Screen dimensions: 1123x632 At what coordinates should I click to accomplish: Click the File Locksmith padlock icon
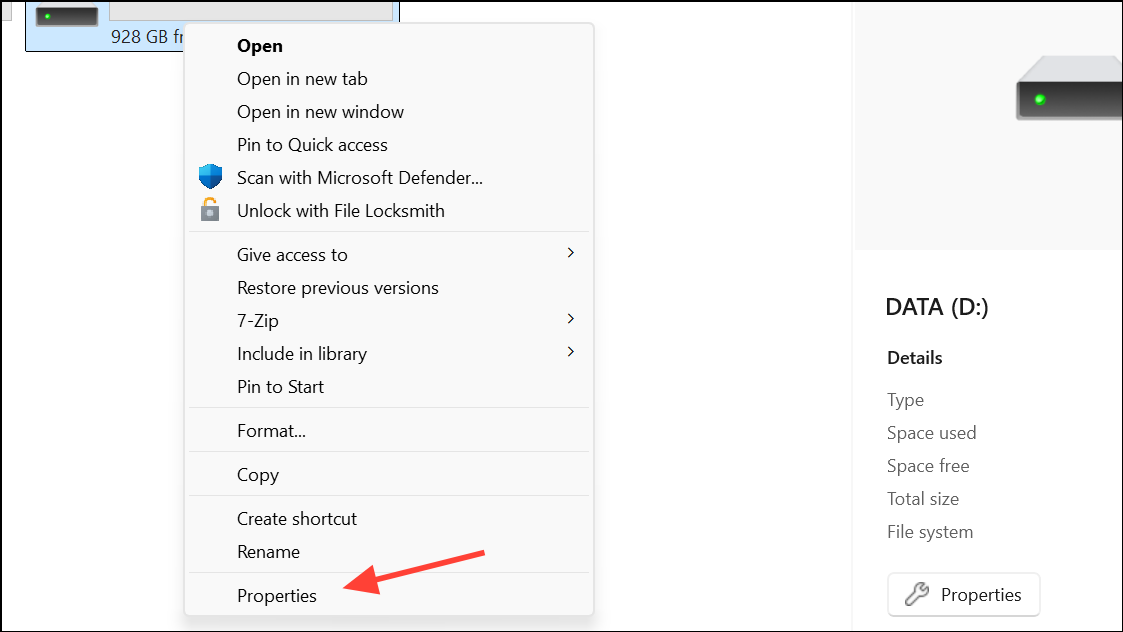click(210, 210)
